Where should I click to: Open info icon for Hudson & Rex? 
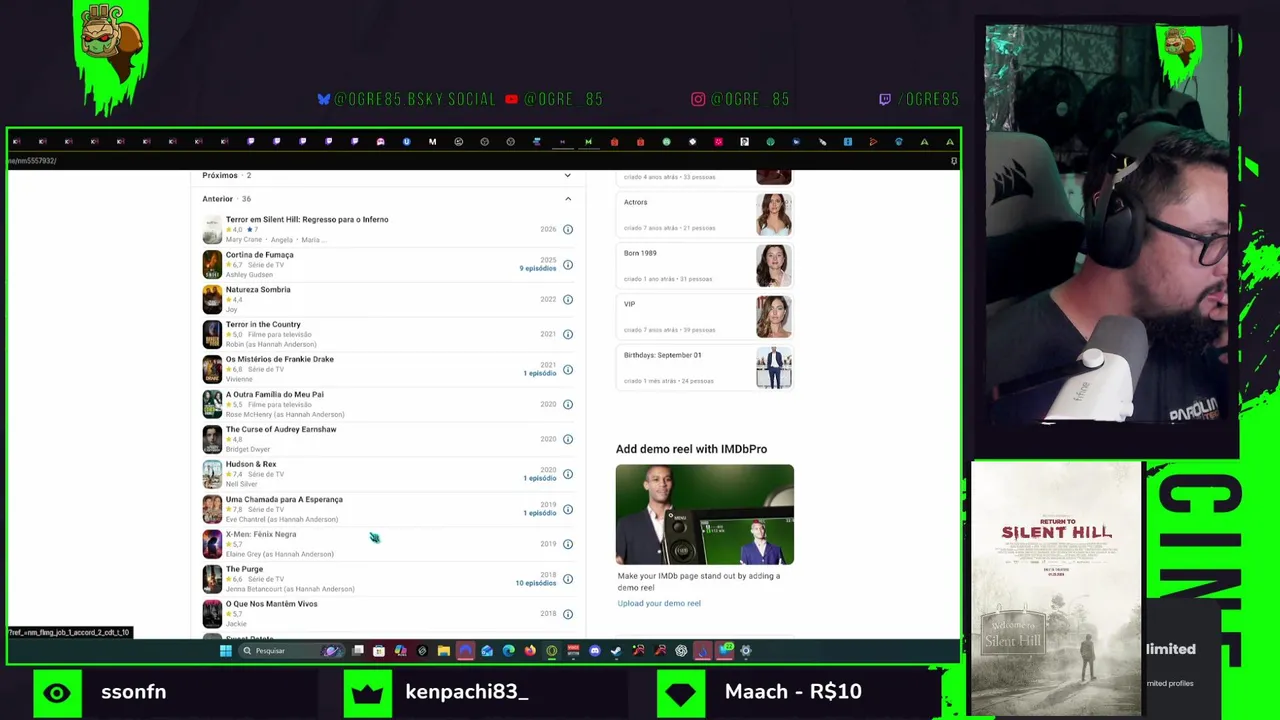tap(568, 474)
